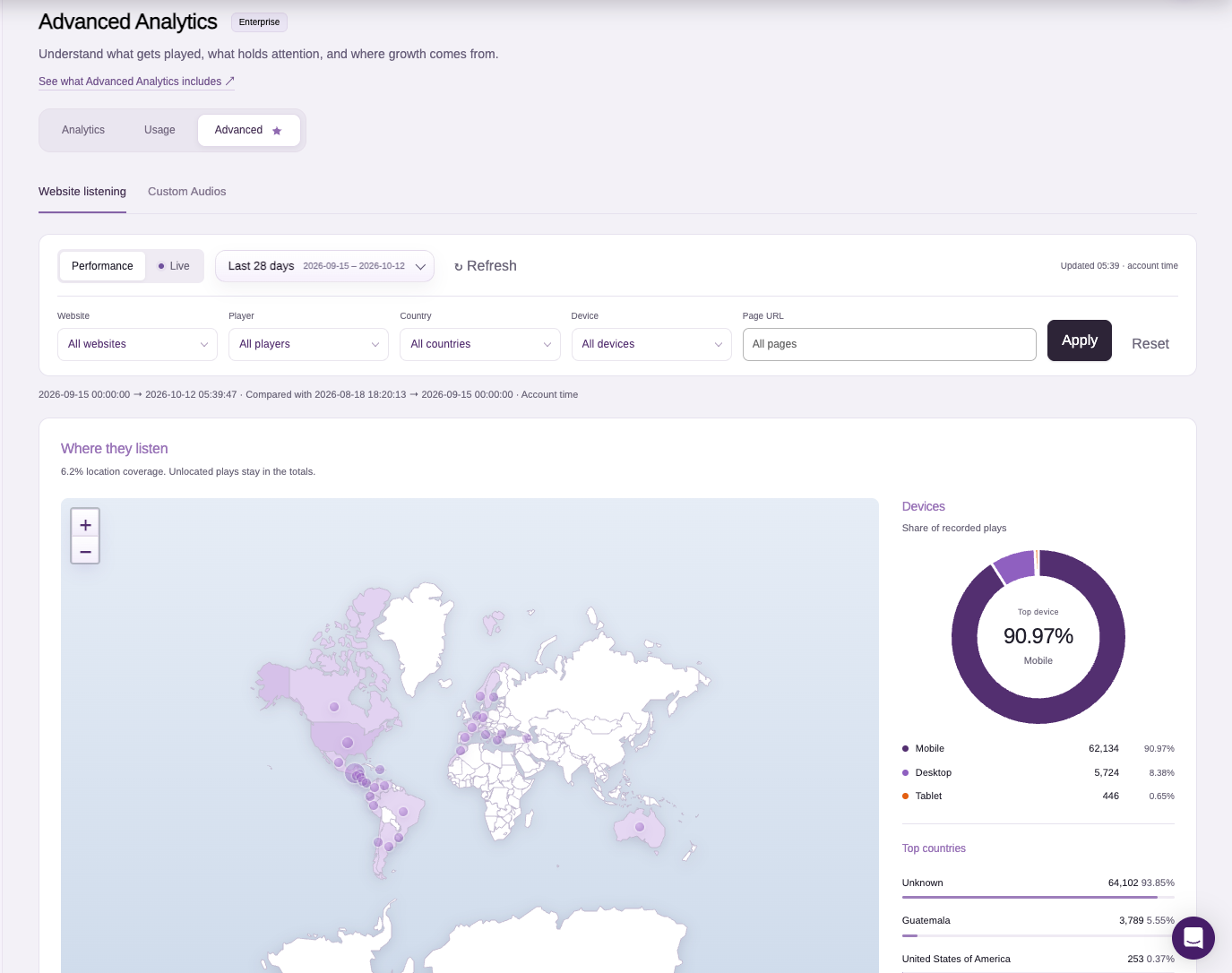Switch to Live mode
1232x973 pixels.
click(174, 266)
